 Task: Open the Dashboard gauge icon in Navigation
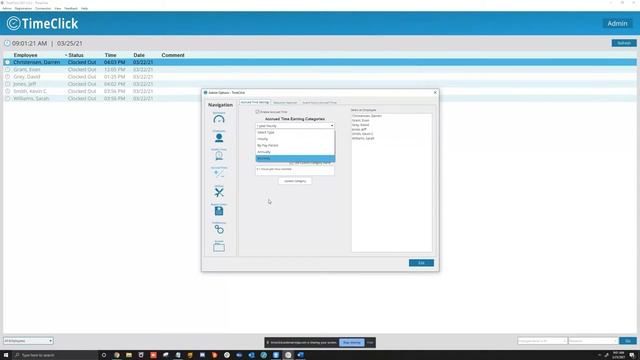pos(219,119)
